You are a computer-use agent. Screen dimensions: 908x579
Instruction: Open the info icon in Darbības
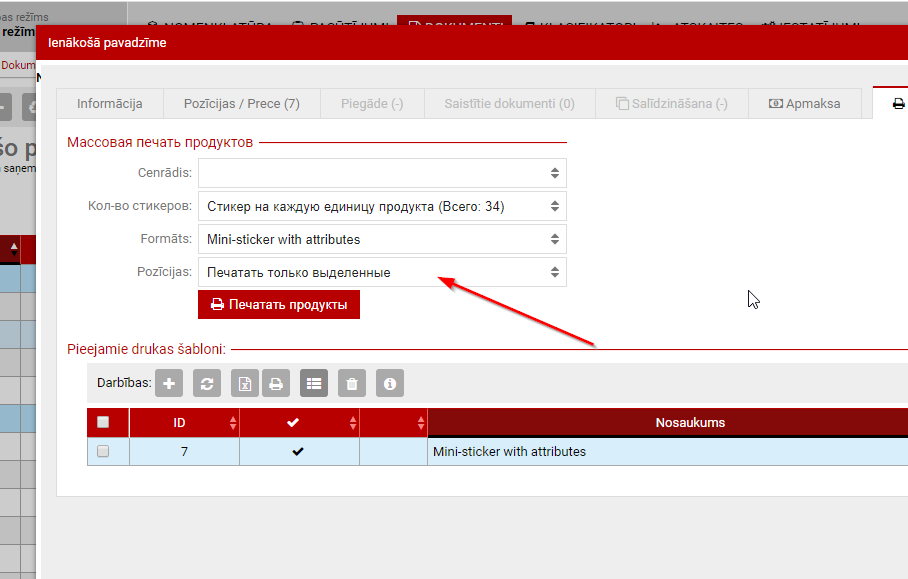click(x=390, y=383)
